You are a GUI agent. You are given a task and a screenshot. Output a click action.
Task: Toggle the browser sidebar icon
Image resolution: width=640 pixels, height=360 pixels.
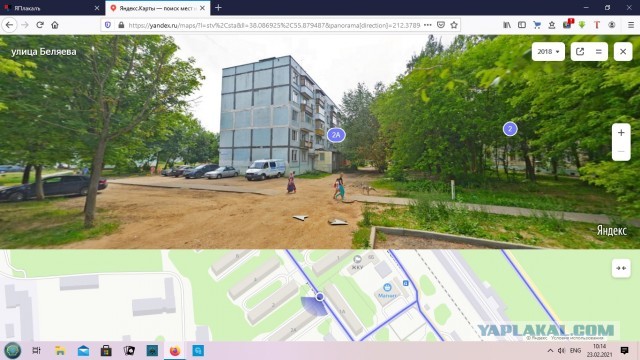point(522,25)
